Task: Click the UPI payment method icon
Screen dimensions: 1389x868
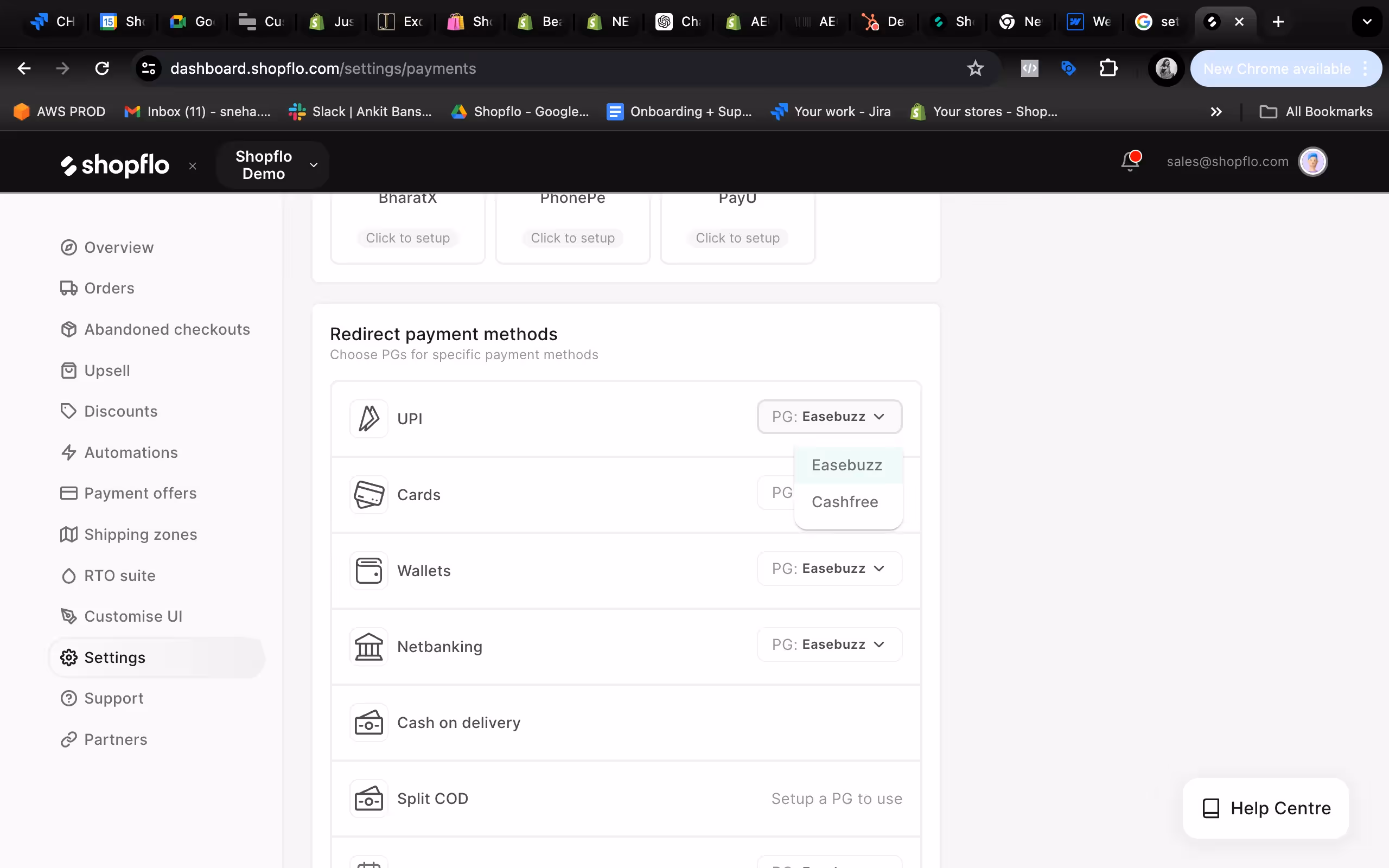Action: click(369, 418)
